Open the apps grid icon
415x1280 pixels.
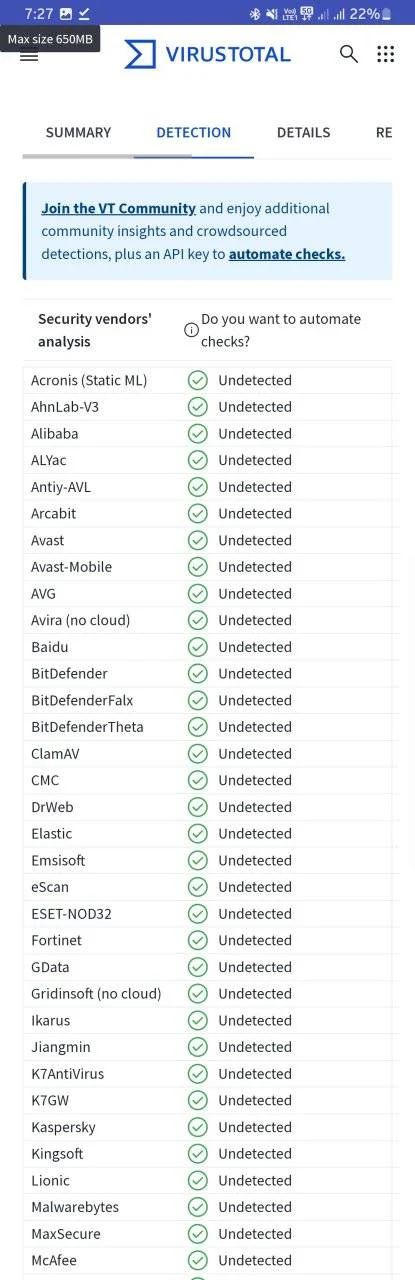tap(385, 54)
